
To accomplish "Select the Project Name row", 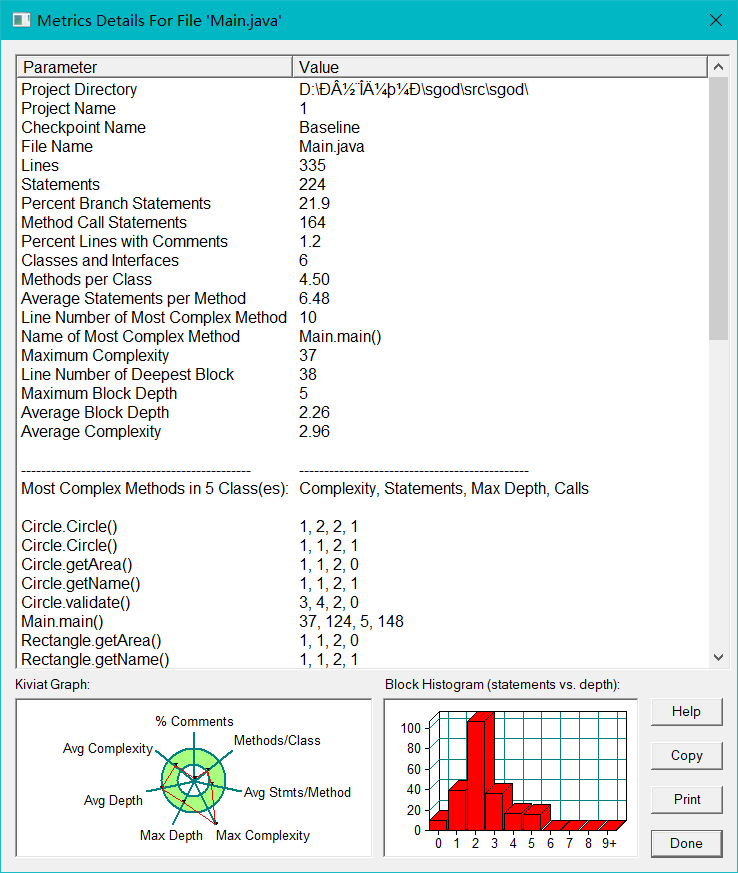I will [x=362, y=108].
